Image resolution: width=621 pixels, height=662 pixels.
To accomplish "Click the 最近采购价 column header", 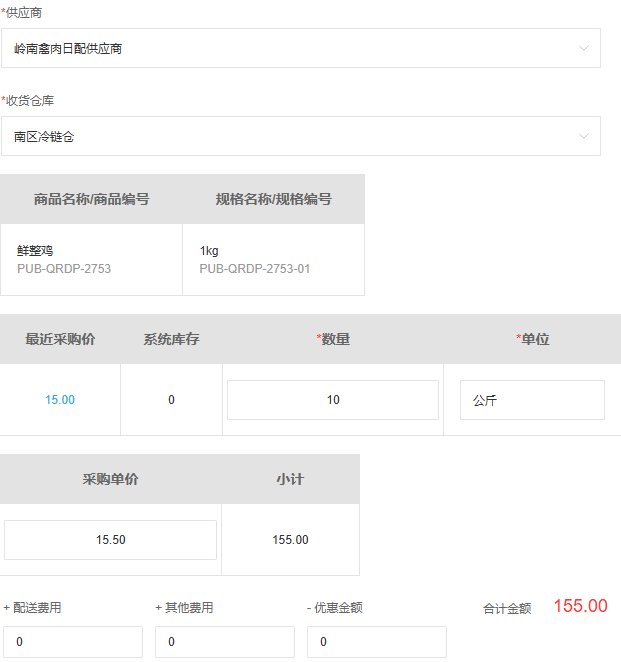I will 60,339.
